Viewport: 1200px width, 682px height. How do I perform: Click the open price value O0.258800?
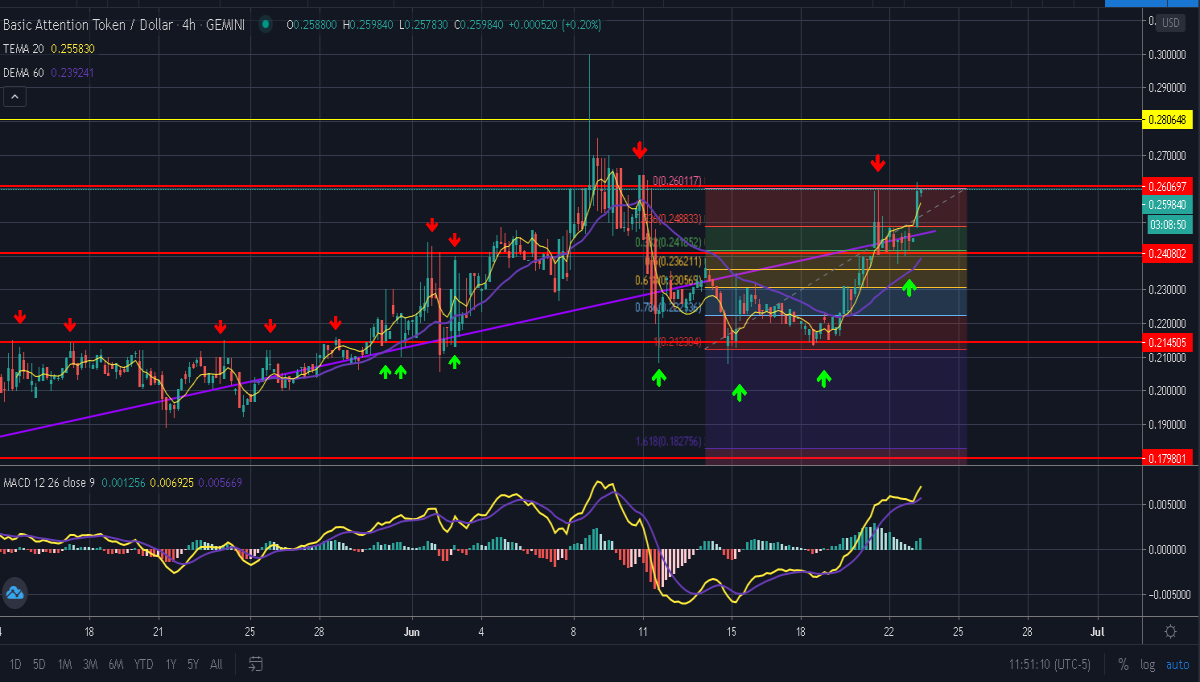(312, 23)
